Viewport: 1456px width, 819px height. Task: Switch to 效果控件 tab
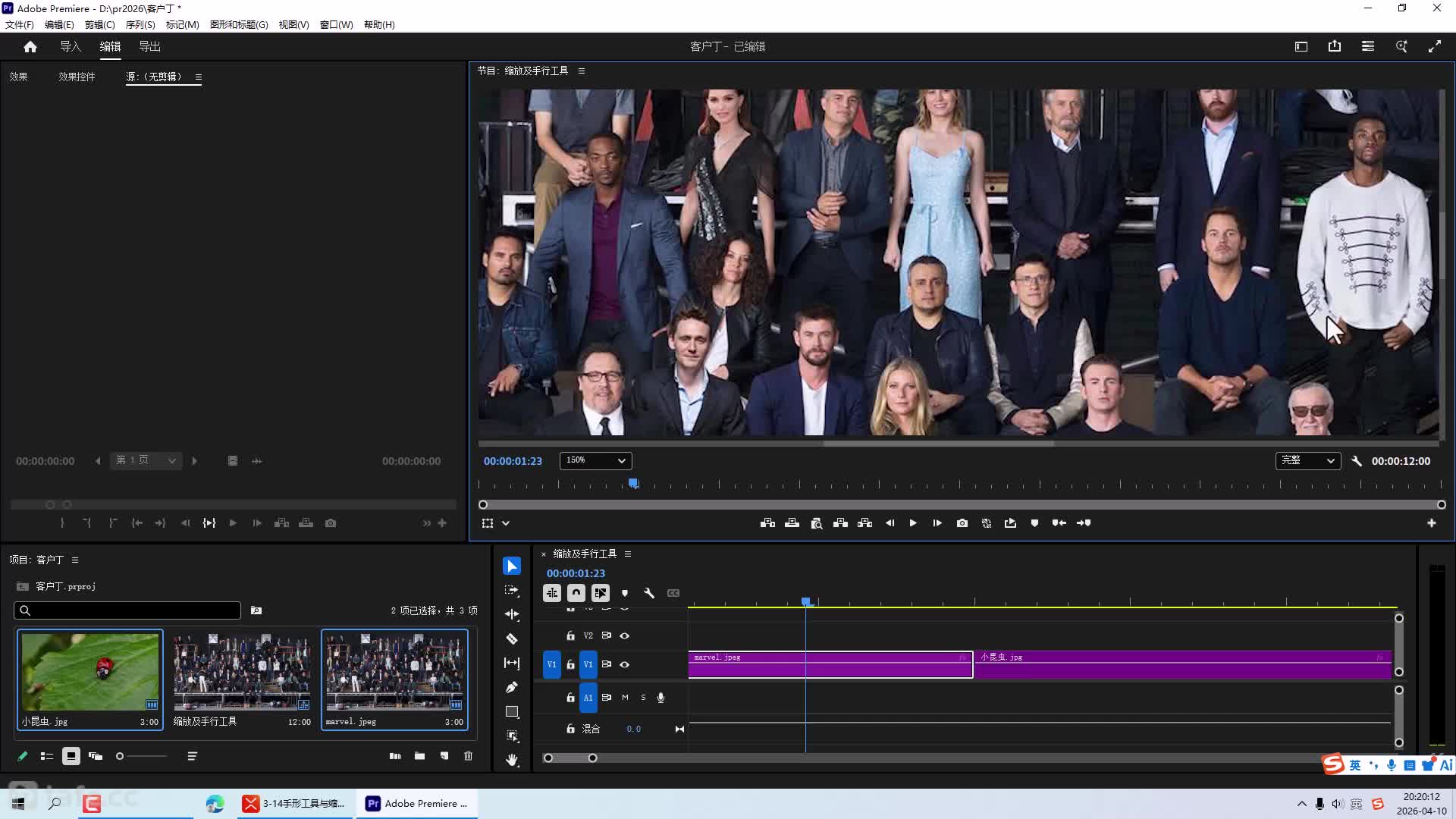[77, 77]
